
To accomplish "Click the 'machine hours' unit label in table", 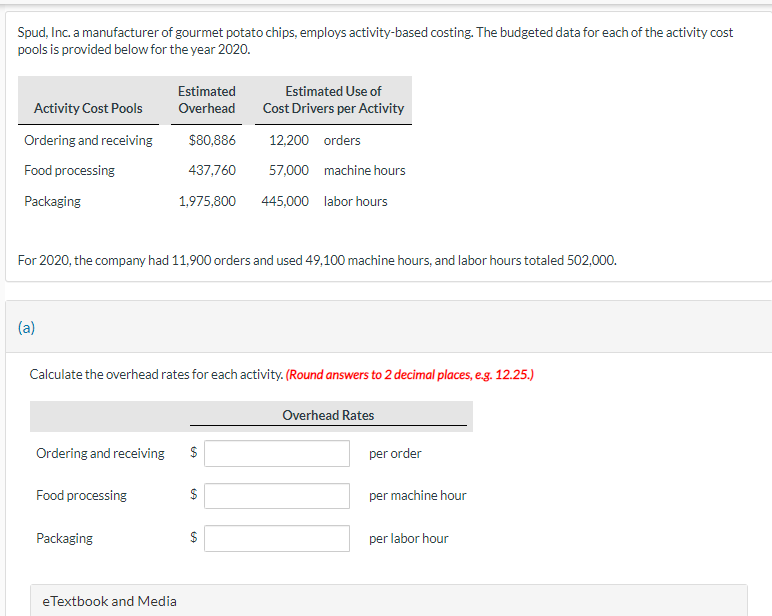I will tap(365, 170).
